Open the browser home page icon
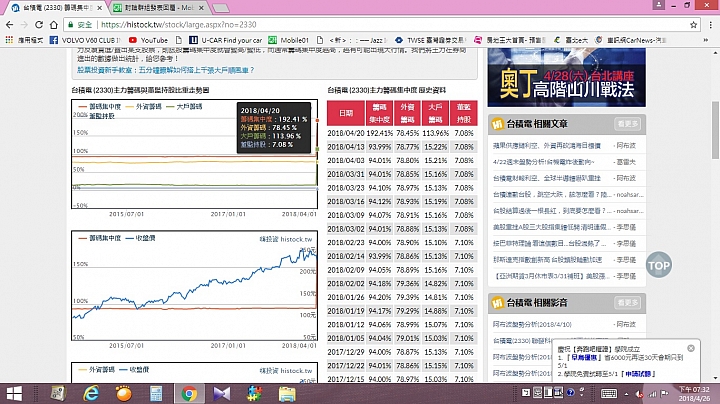This screenshot has height=404, width=720. point(54,25)
